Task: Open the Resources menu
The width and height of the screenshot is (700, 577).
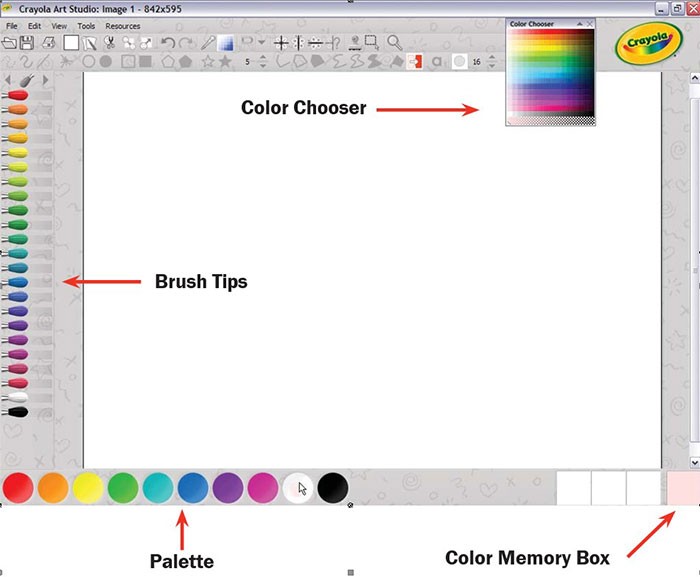Action: 122,26
